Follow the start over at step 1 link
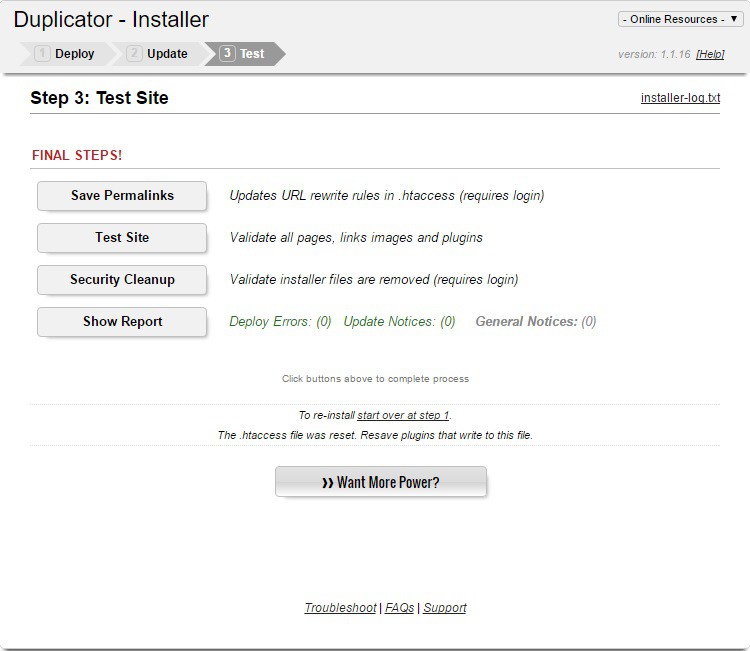This screenshot has height=651, width=750. tap(403, 415)
